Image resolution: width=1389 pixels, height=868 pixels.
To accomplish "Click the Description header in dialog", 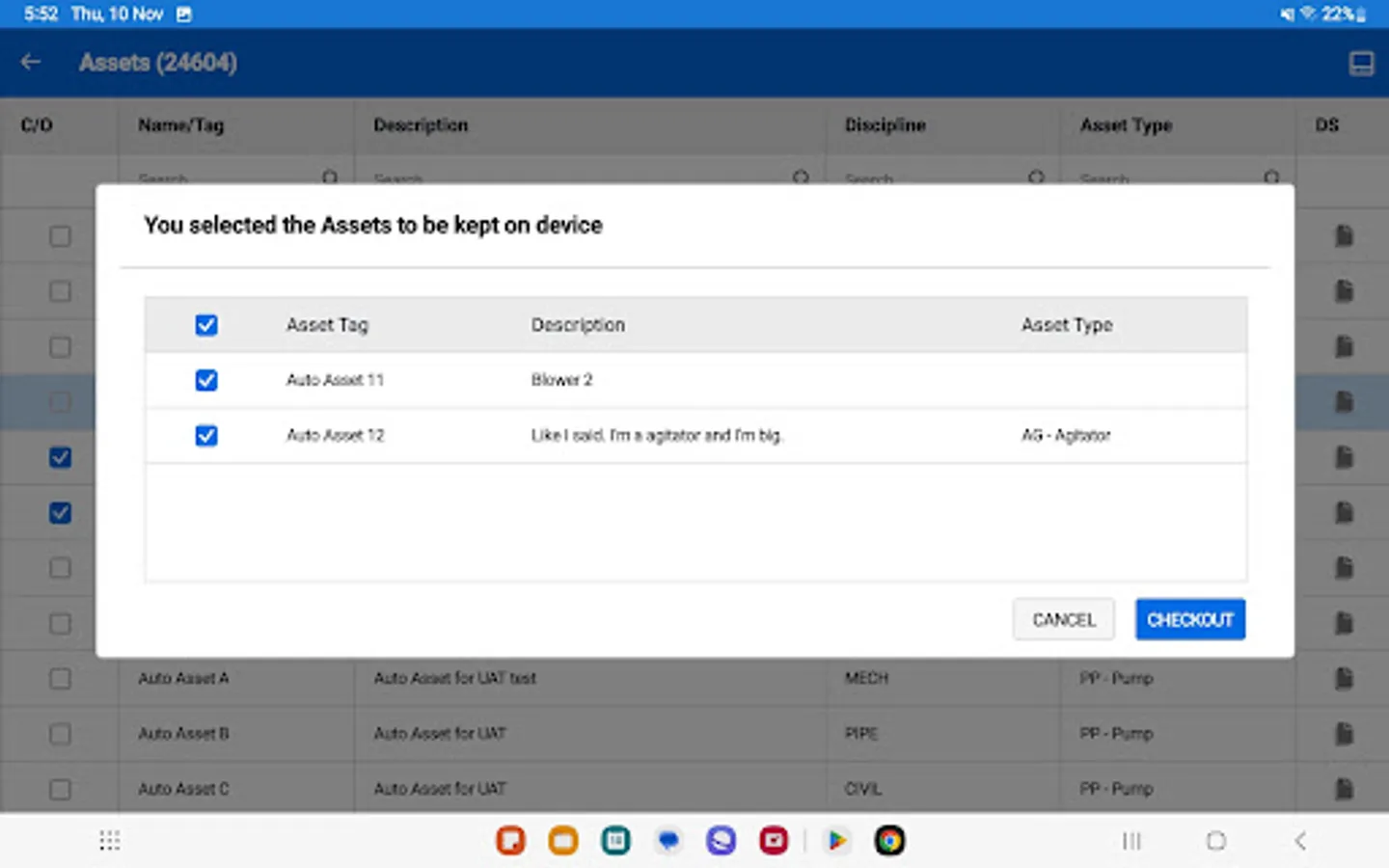I will [x=578, y=325].
